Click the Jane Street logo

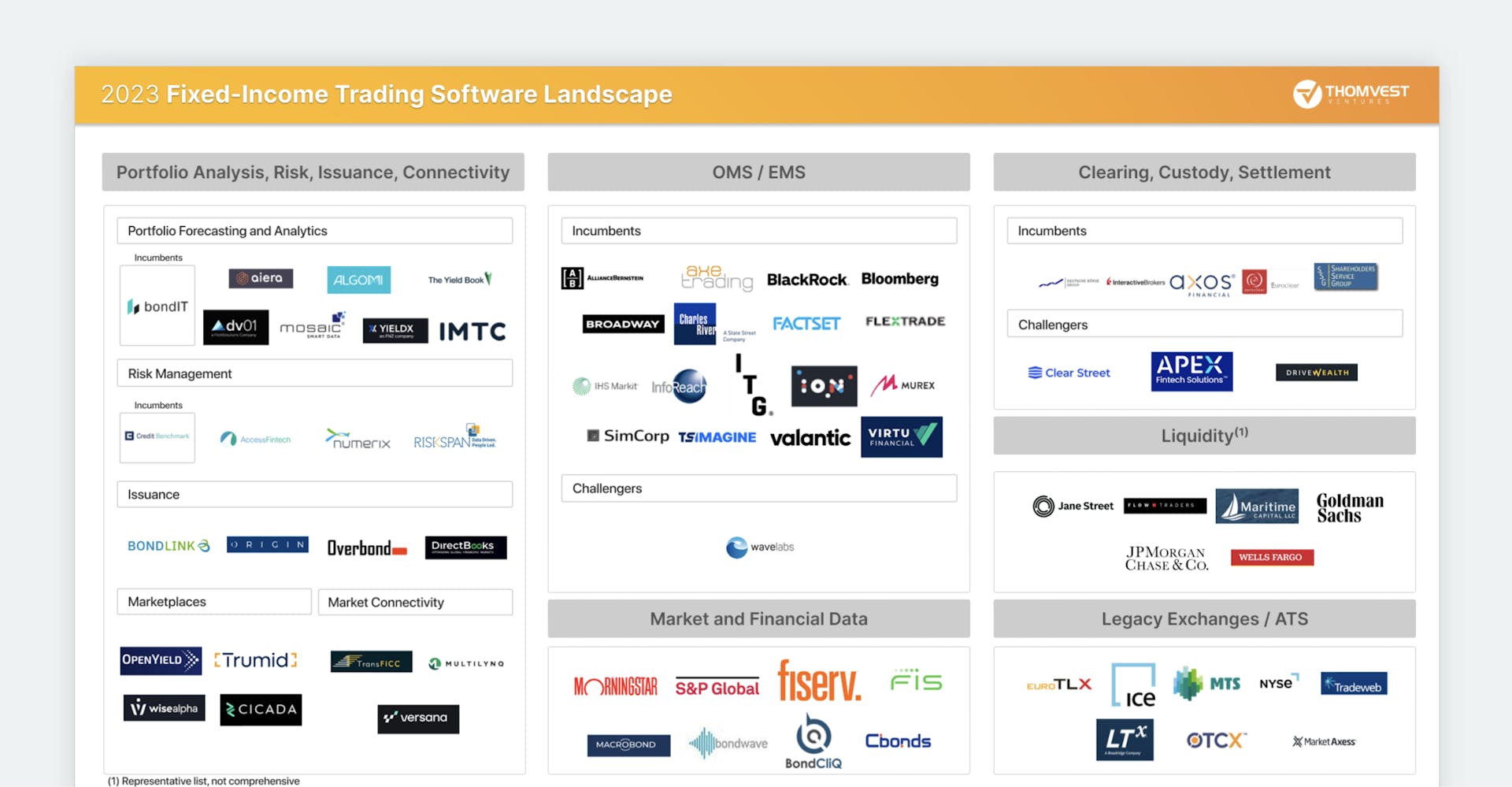[x=1073, y=506]
